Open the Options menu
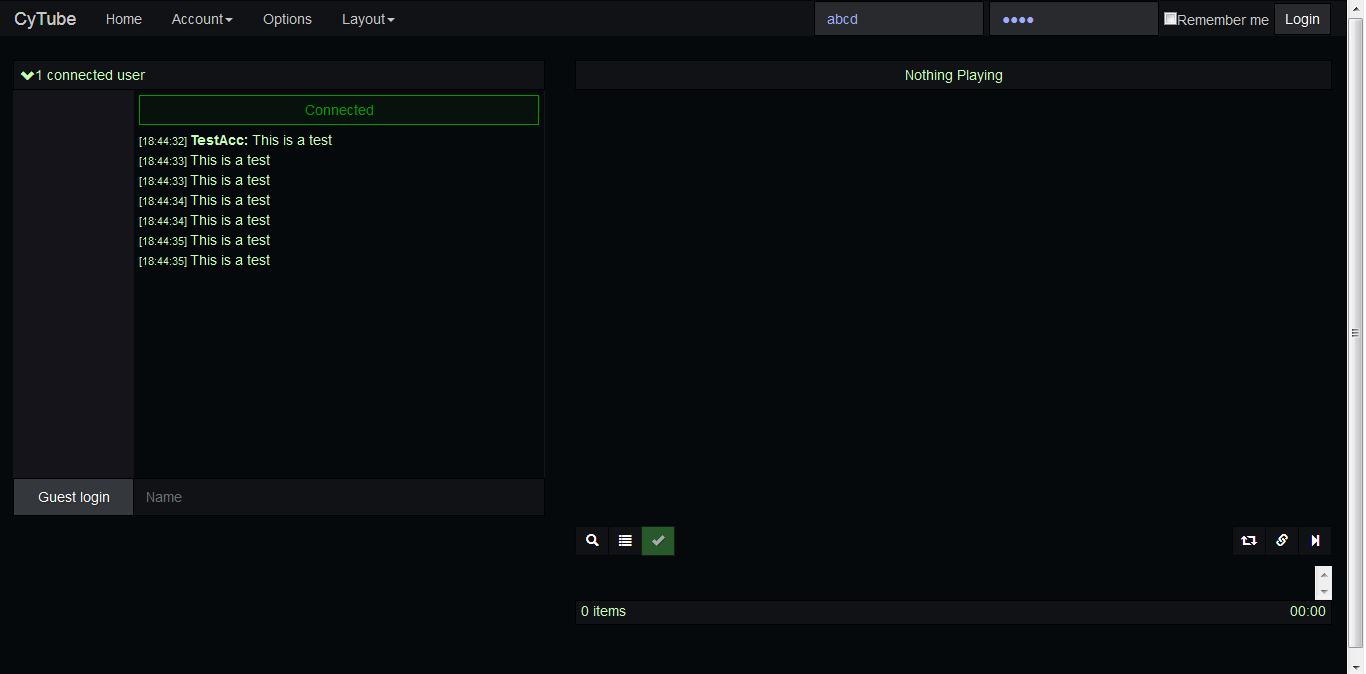Image resolution: width=1366 pixels, height=674 pixels. click(x=287, y=18)
